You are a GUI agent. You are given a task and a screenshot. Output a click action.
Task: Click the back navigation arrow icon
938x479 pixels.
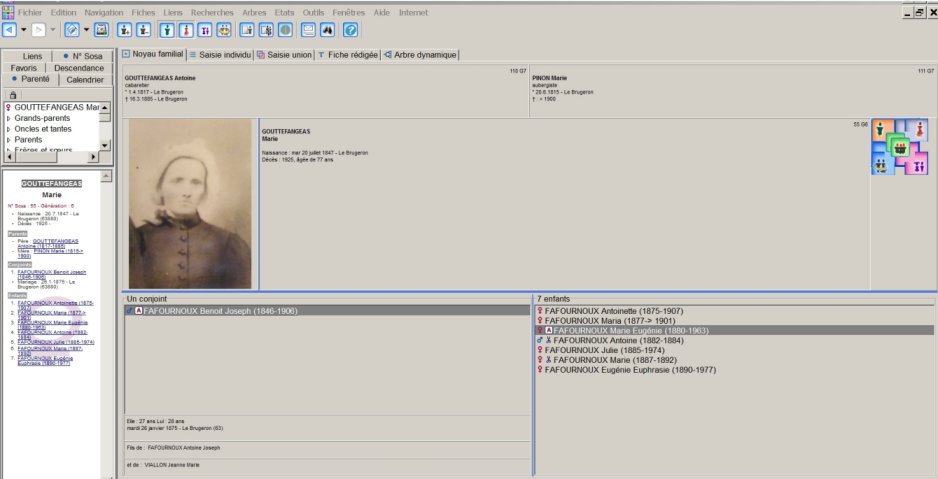click(x=9, y=30)
